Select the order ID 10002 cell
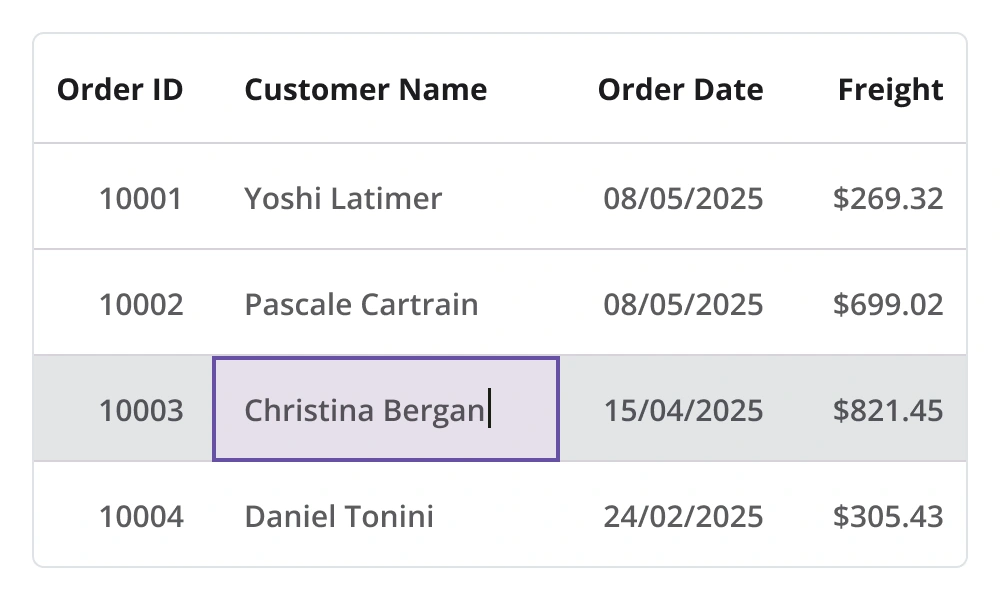This screenshot has height=600, width=1000. click(x=141, y=304)
